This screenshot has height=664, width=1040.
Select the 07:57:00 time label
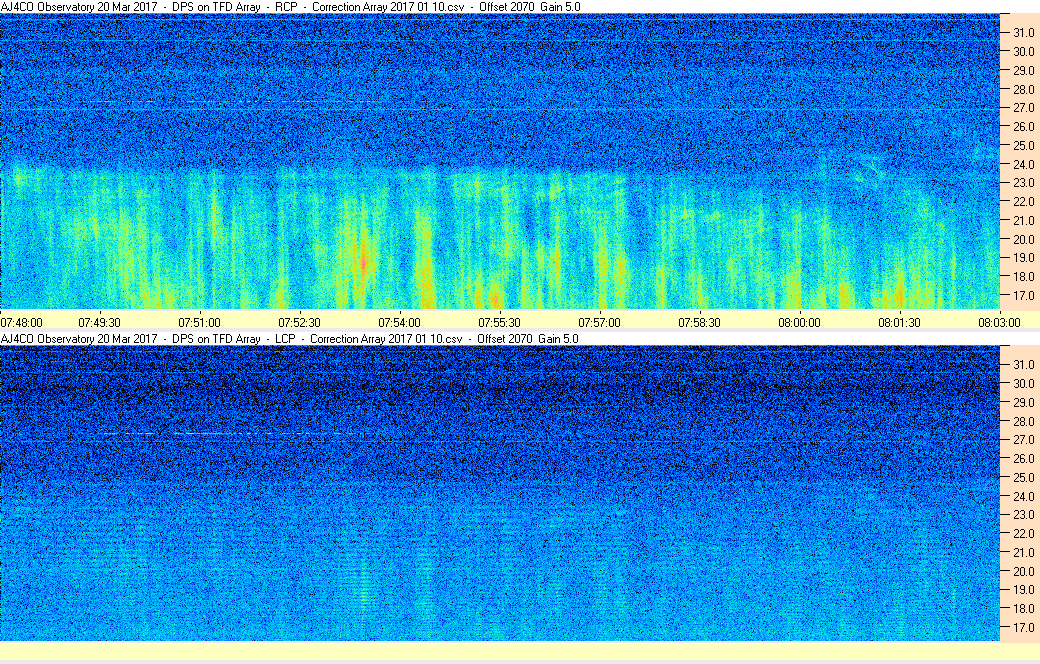click(599, 322)
